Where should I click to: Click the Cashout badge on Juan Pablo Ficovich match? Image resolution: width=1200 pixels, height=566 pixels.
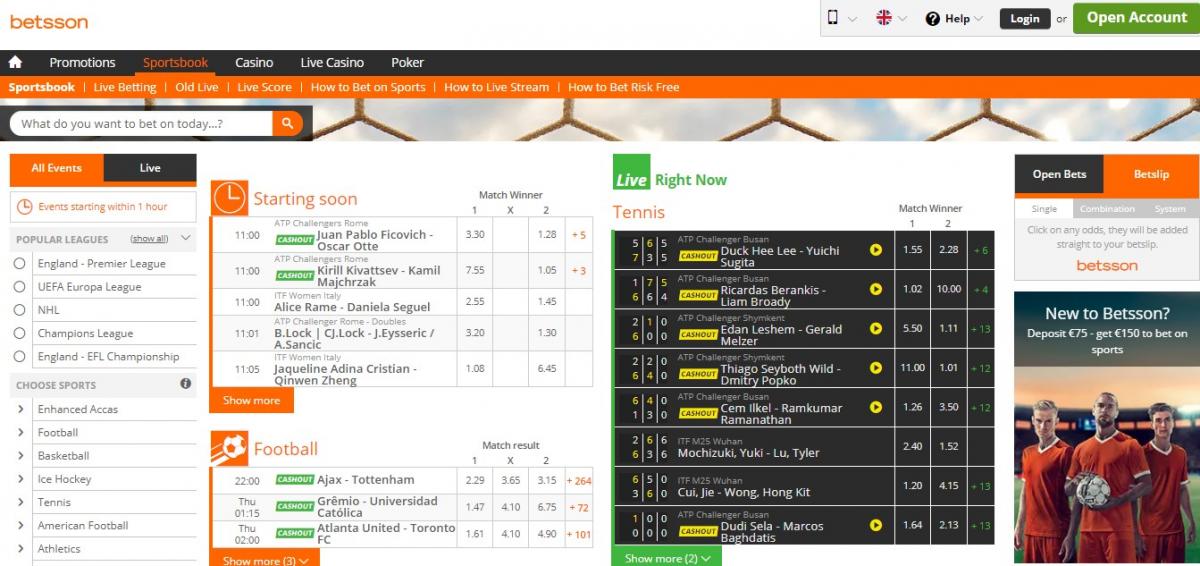294,240
